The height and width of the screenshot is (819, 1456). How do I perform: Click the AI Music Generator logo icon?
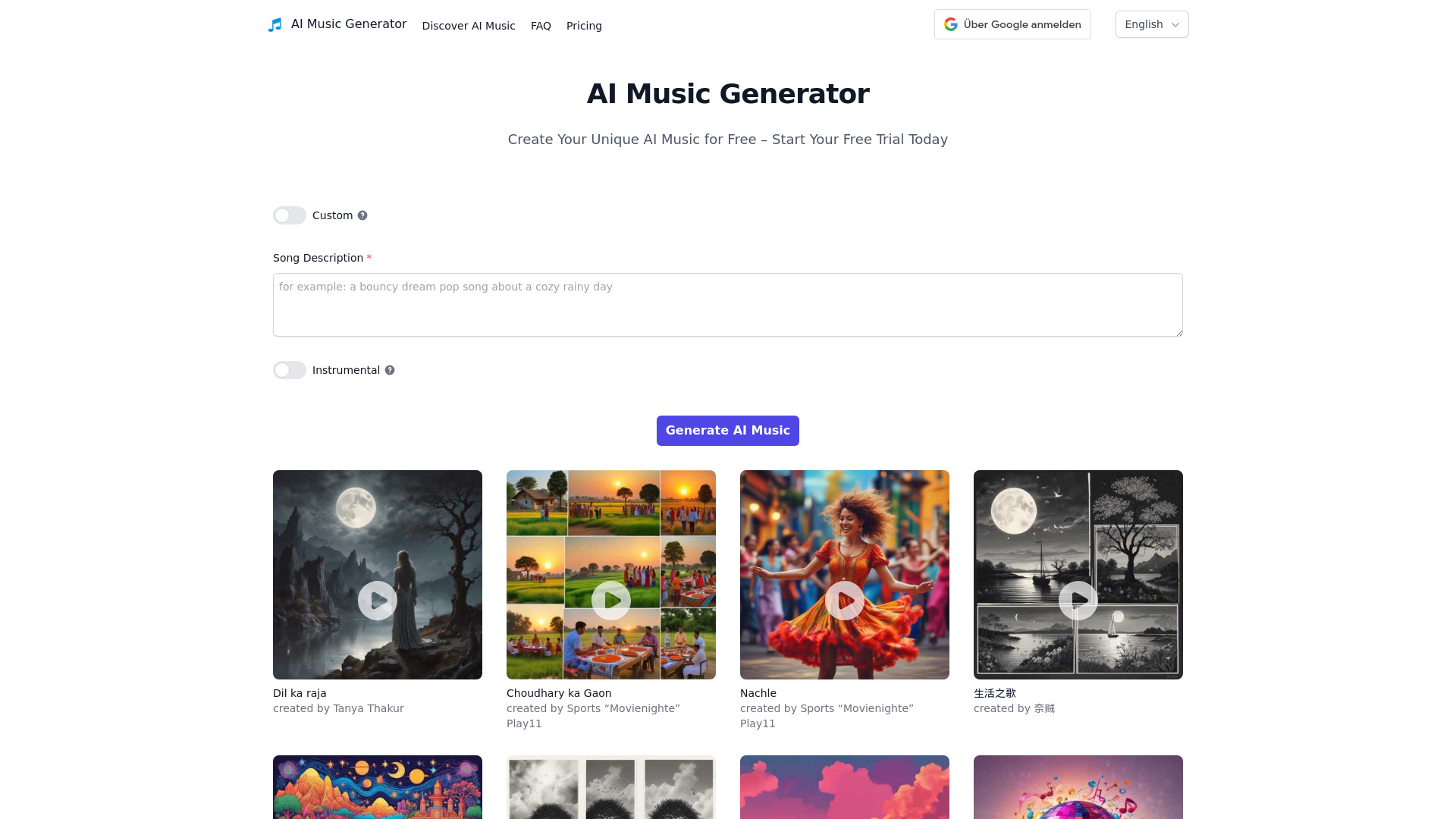click(275, 24)
